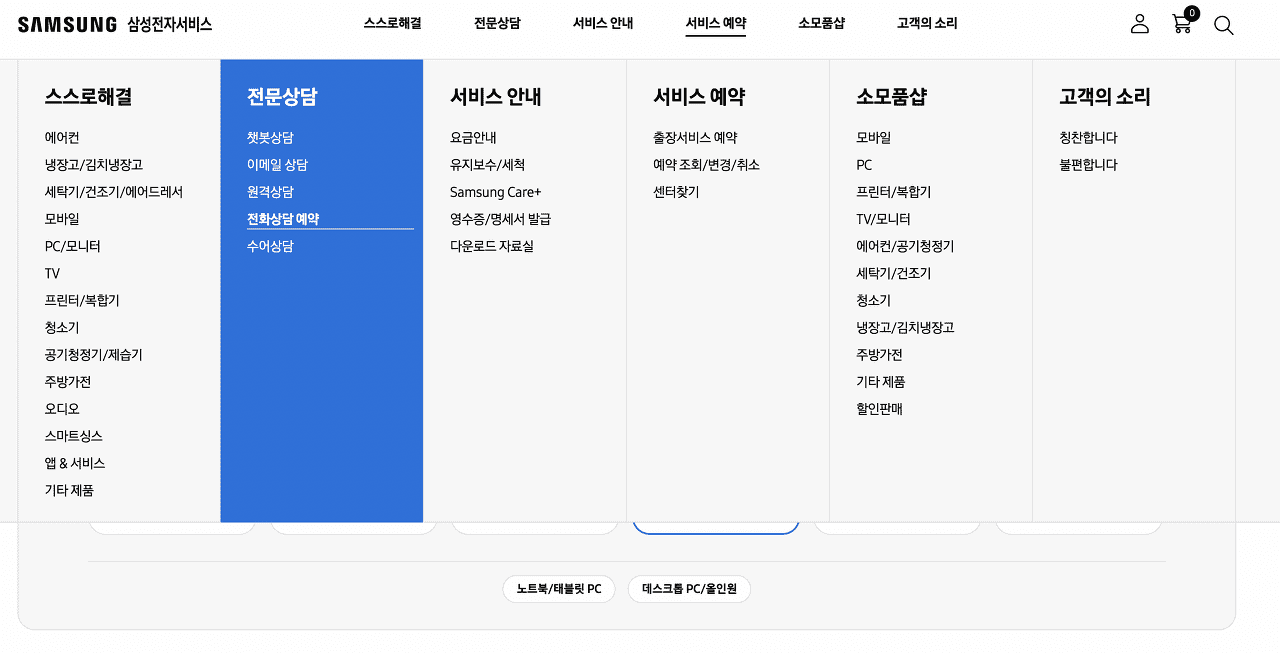Click the search magnifier icon
The image size is (1280, 653).
[x=1224, y=25]
